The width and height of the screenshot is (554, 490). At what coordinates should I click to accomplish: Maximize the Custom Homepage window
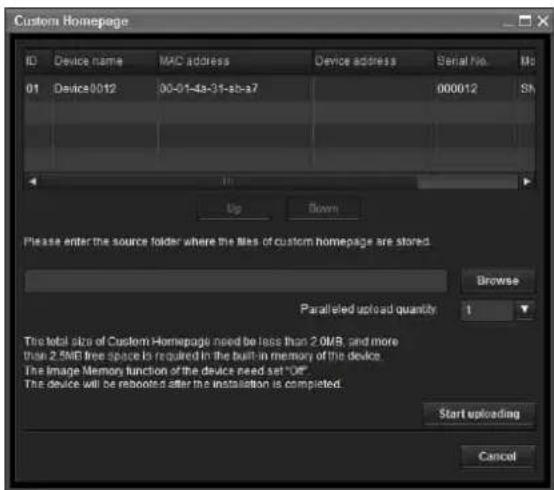tap(525, 21)
